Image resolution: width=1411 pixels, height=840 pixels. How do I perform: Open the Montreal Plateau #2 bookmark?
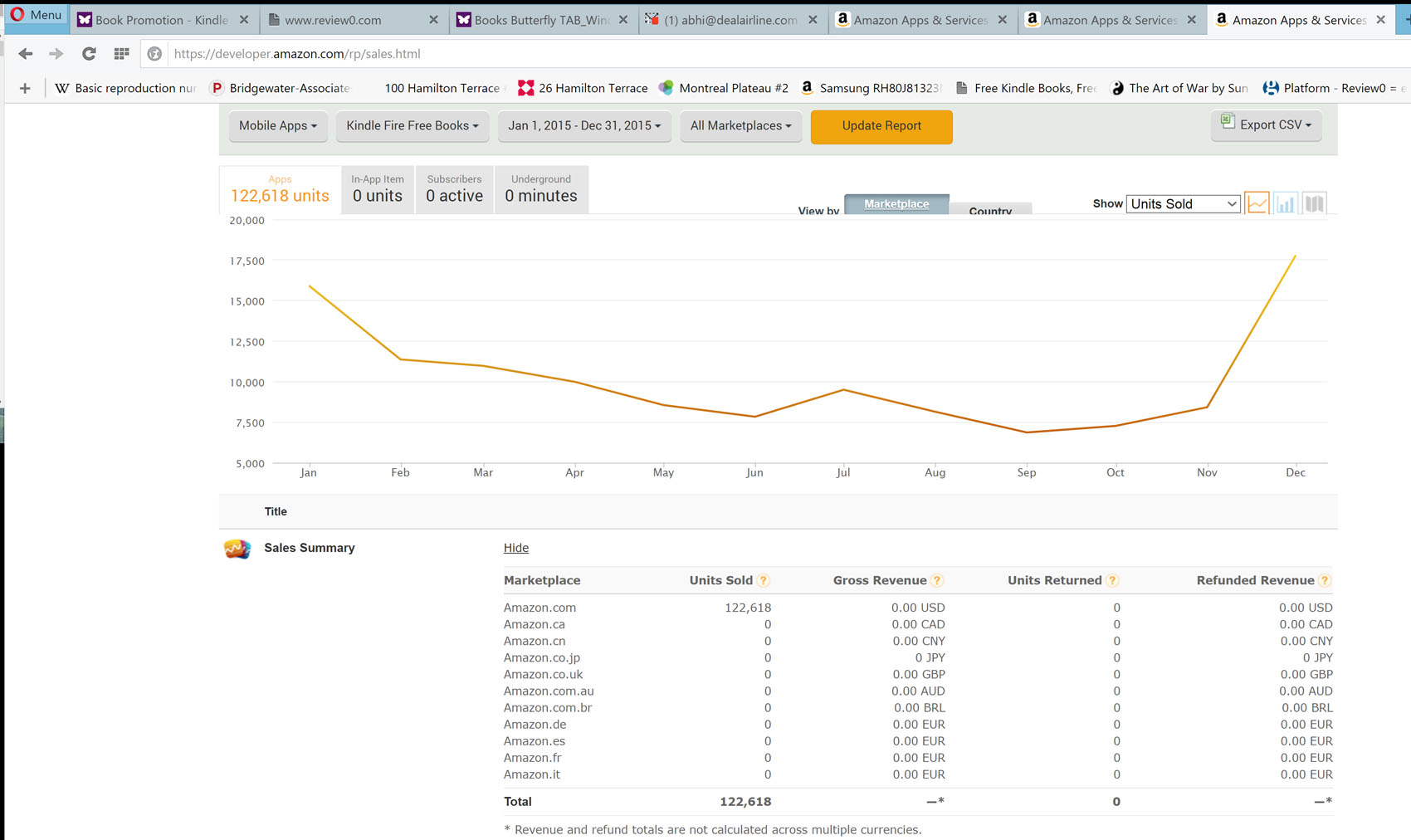click(724, 88)
